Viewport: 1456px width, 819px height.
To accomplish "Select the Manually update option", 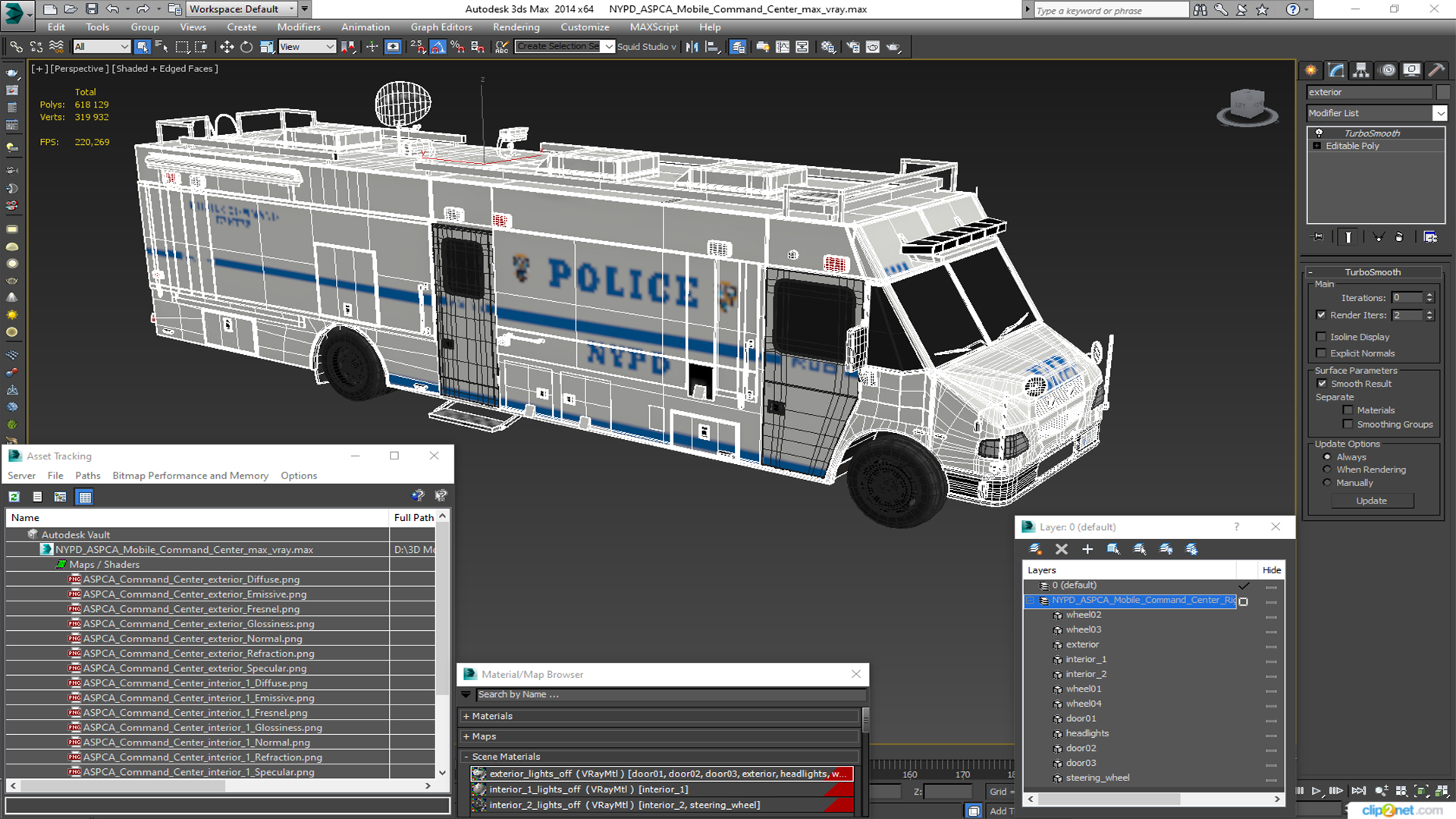I will tap(1327, 483).
